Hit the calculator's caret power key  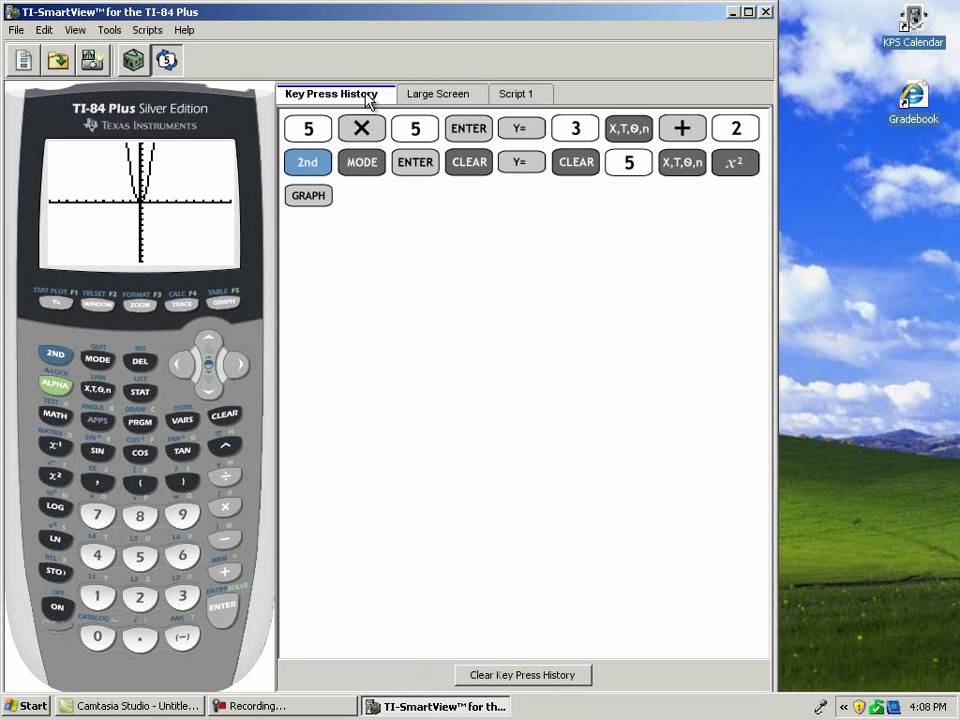[x=224, y=446]
